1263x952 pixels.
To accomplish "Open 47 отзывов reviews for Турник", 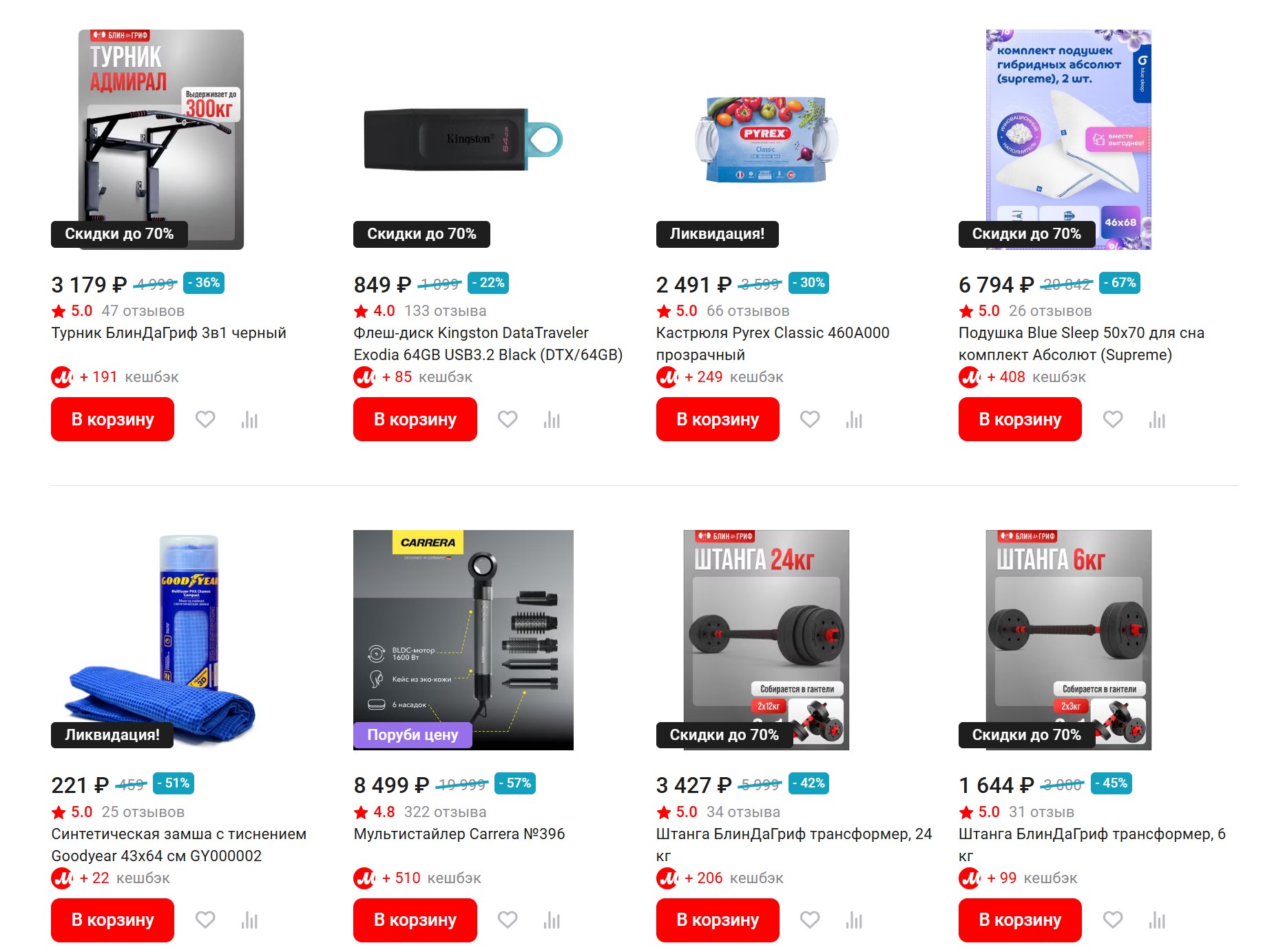I will tap(143, 311).
